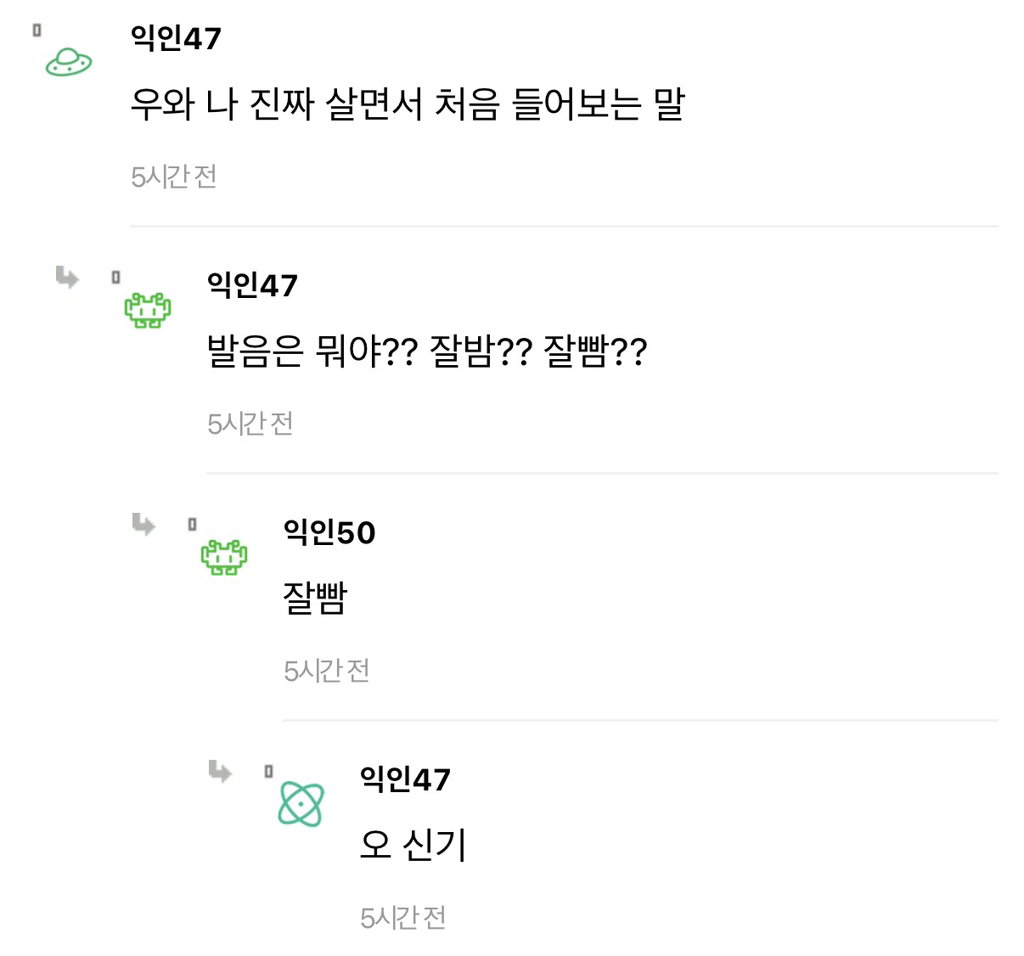Click the small badge above the atom avatar

coord(268,771)
